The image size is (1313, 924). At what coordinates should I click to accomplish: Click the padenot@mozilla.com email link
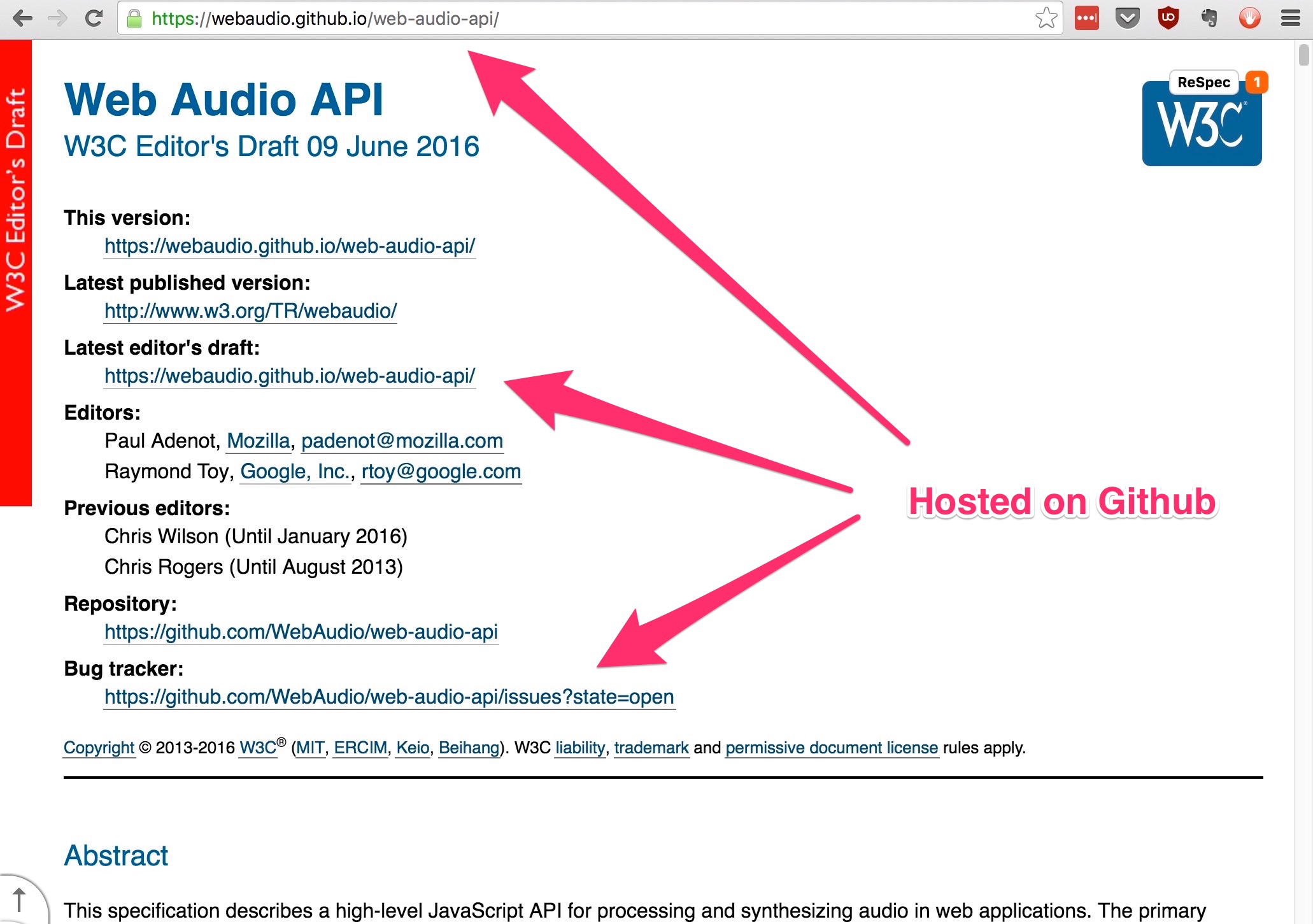coord(402,441)
